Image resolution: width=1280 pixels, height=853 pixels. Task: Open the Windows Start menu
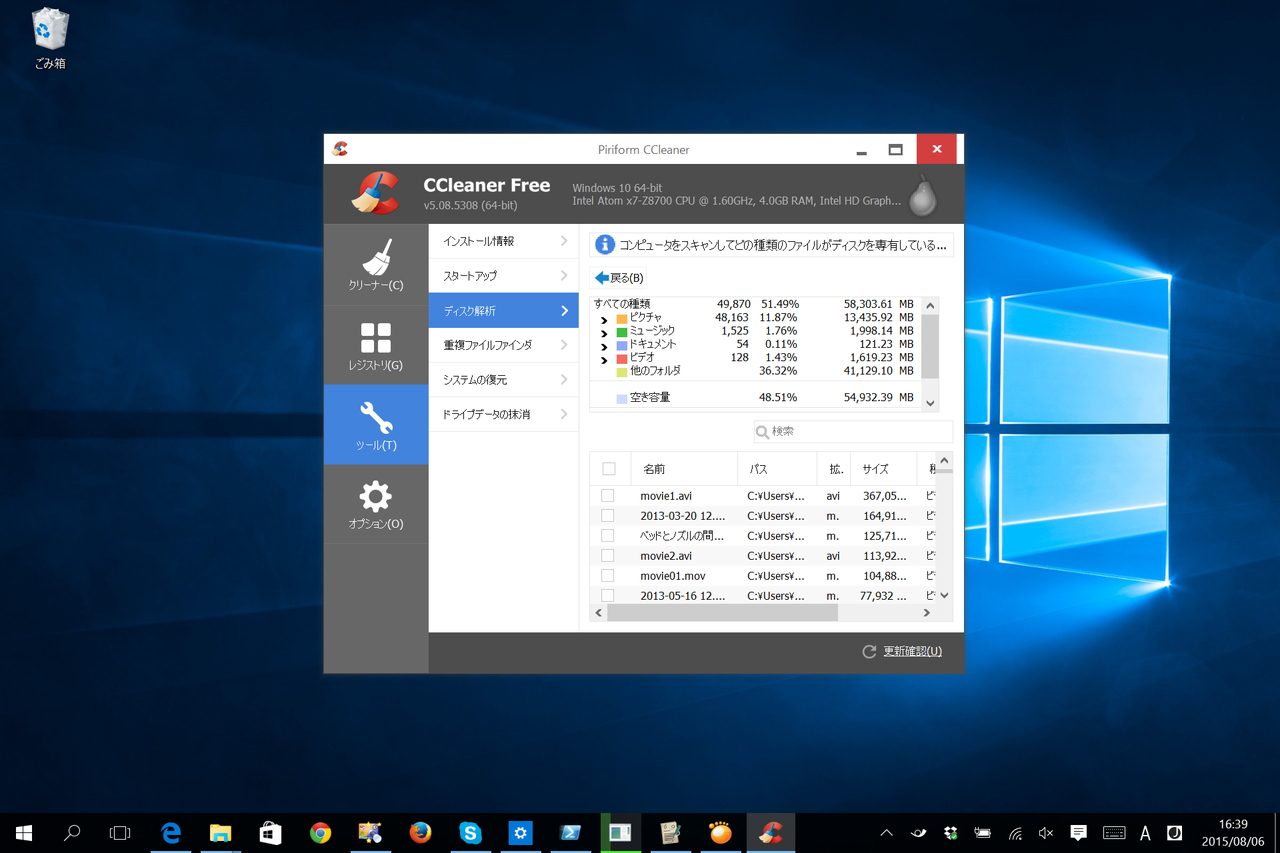click(24, 832)
